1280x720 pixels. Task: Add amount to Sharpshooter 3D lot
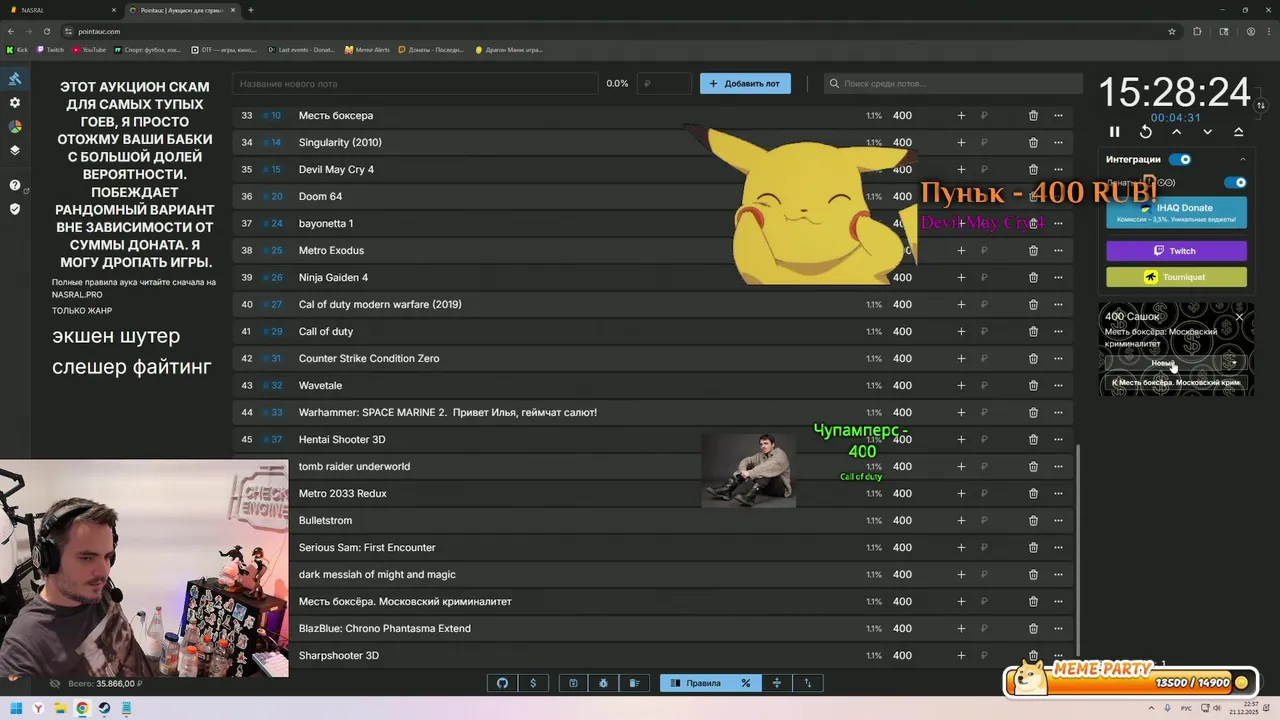coord(961,655)
